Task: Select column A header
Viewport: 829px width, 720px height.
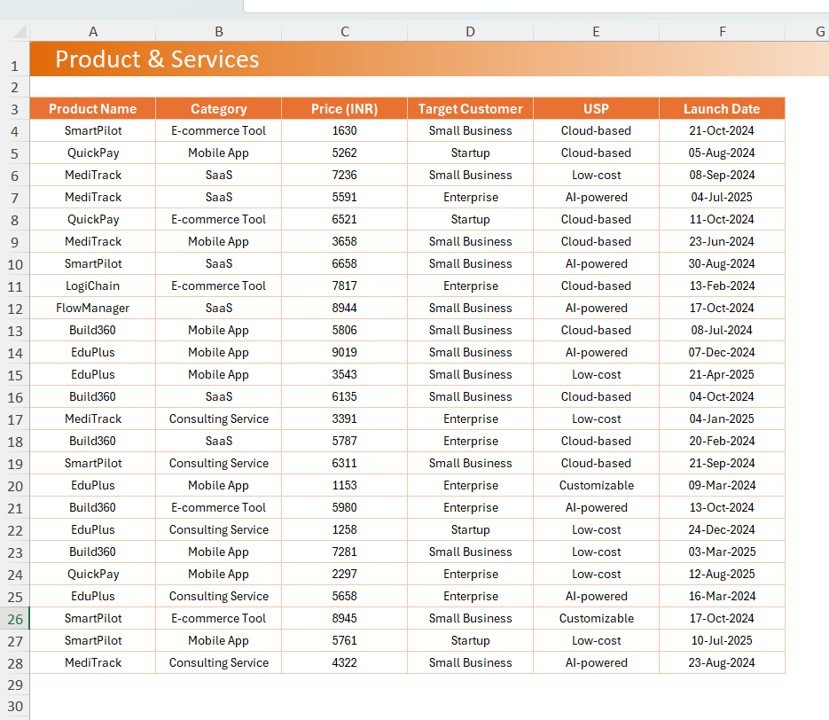Action: pyautogui.click(x=93, y=31)
